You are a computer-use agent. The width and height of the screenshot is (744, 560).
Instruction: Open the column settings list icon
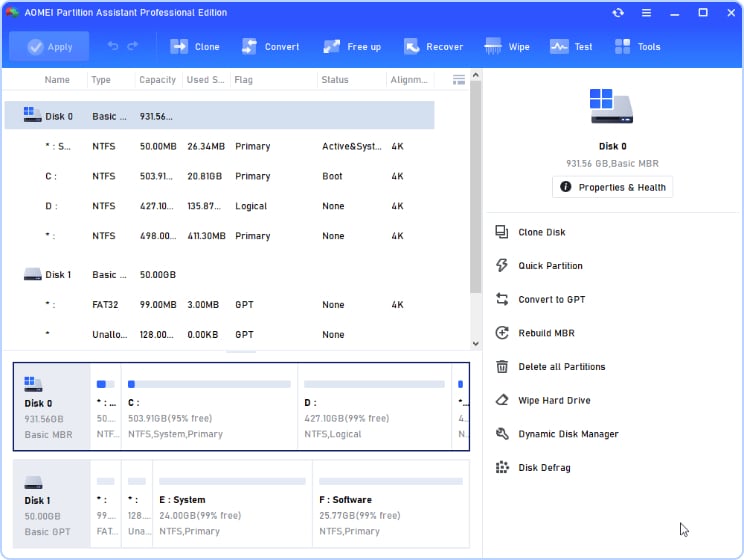[459, 80]
